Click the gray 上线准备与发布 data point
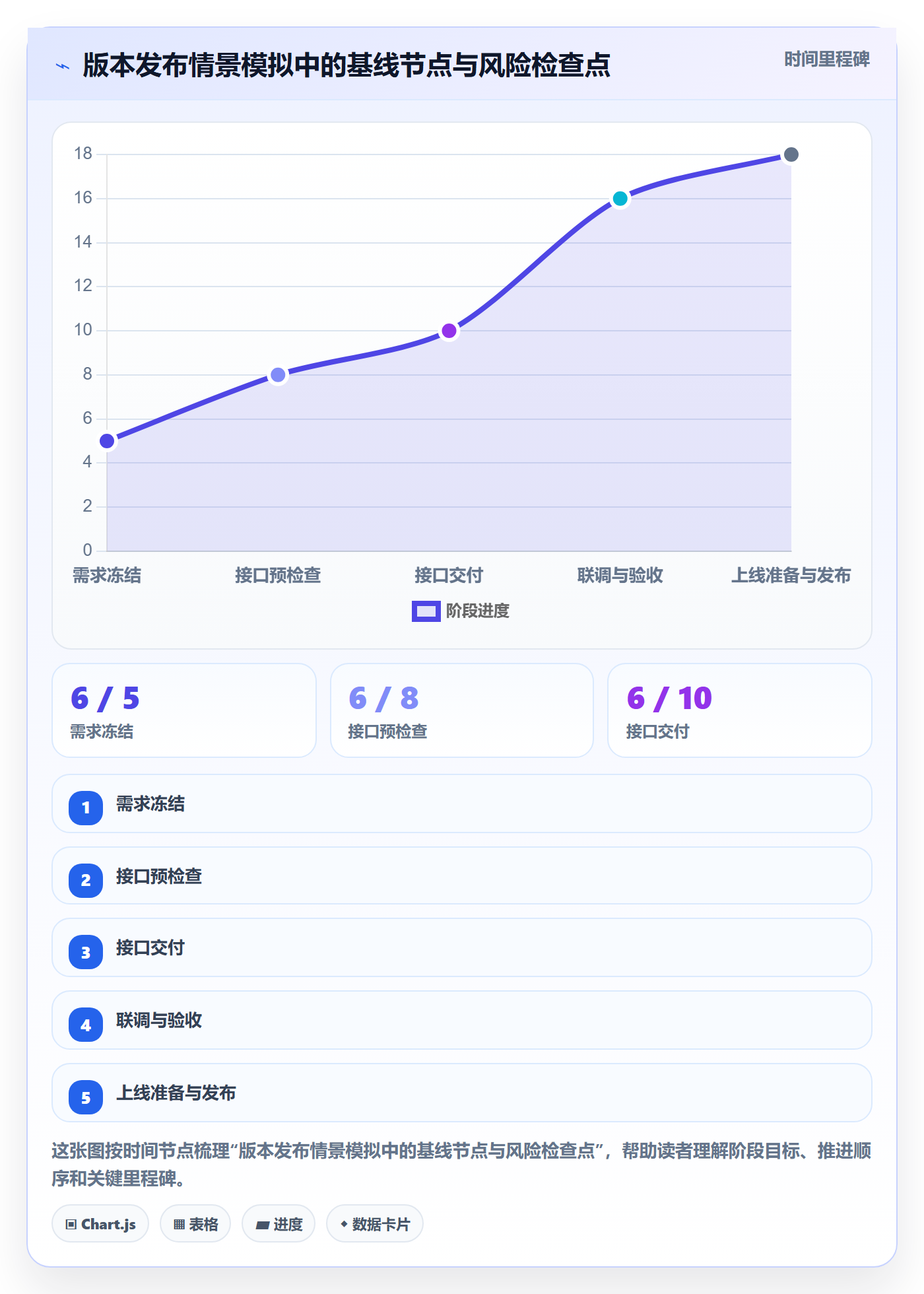Viewport: 924px width, 1294px height. [x=791, y=154]
